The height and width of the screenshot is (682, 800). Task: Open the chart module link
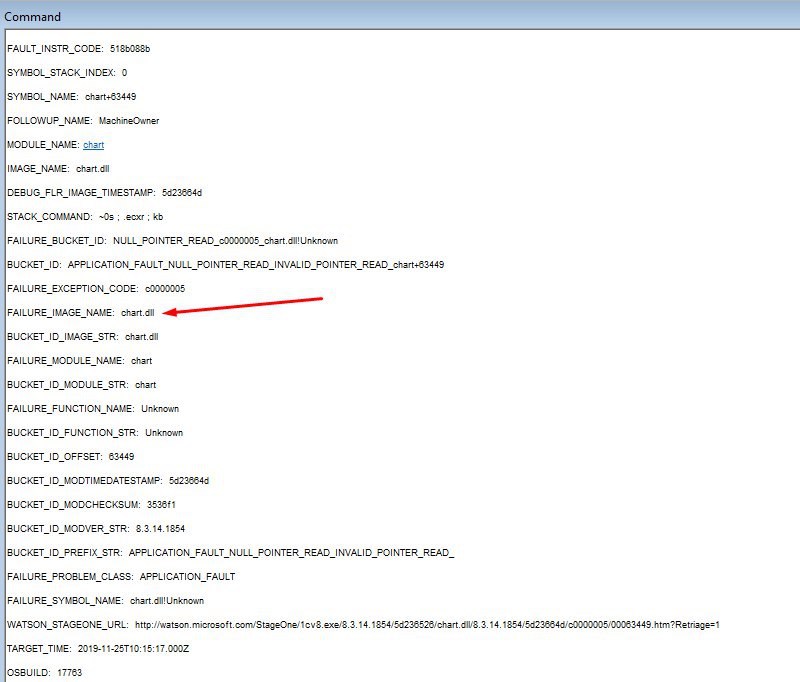pyautogui.click(x=93, y=145)
